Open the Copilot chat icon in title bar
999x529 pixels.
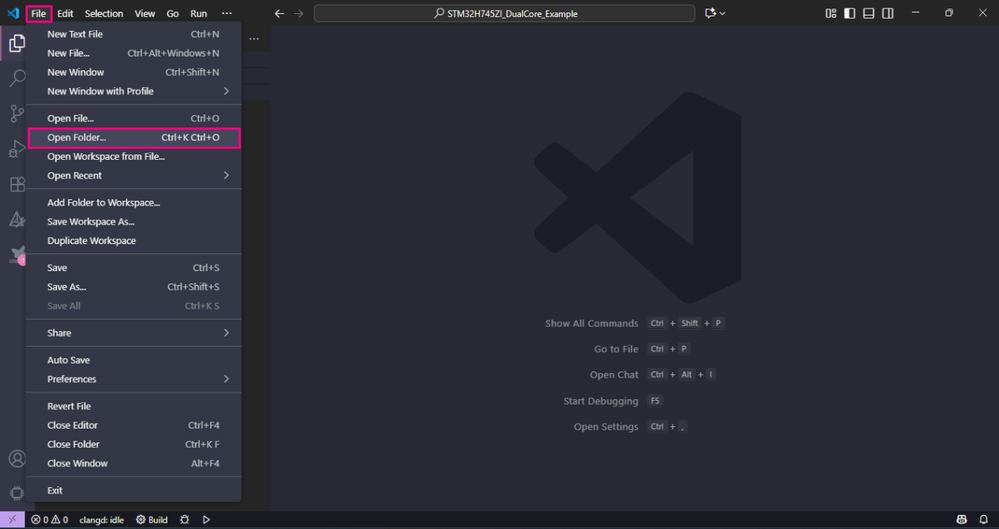pos(710,13)
